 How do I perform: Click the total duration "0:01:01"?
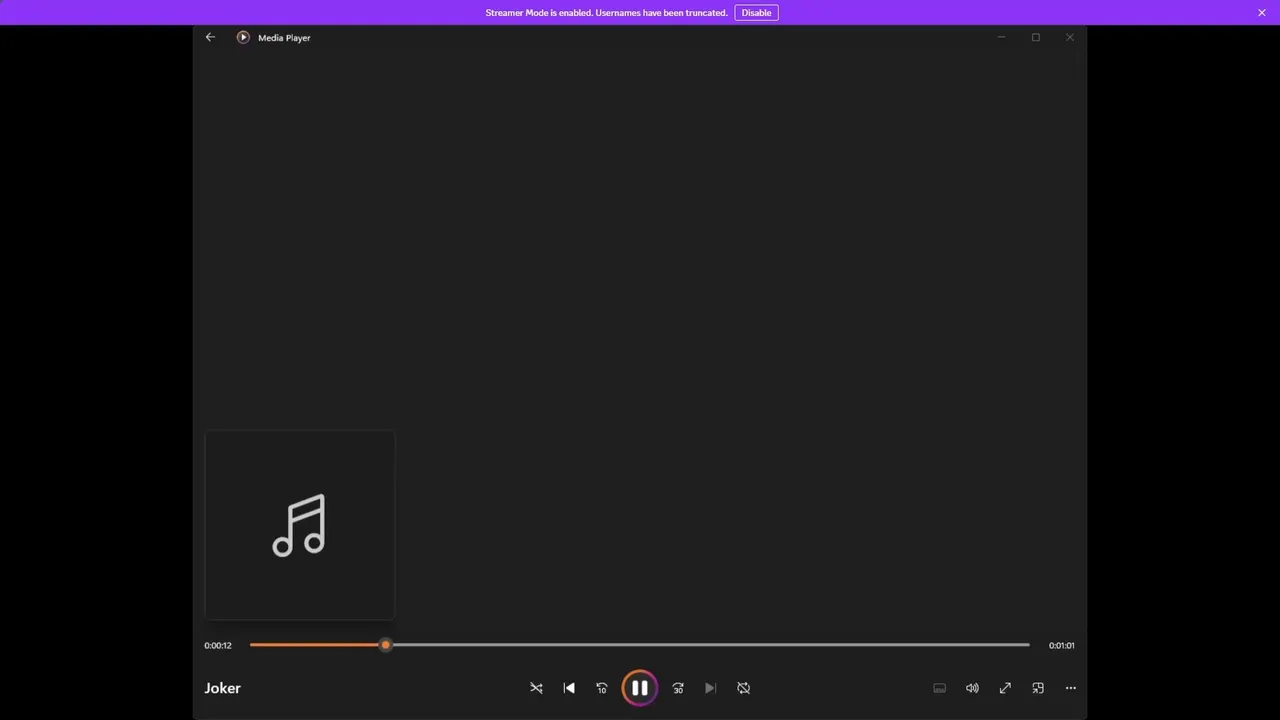coord(1062,645)
